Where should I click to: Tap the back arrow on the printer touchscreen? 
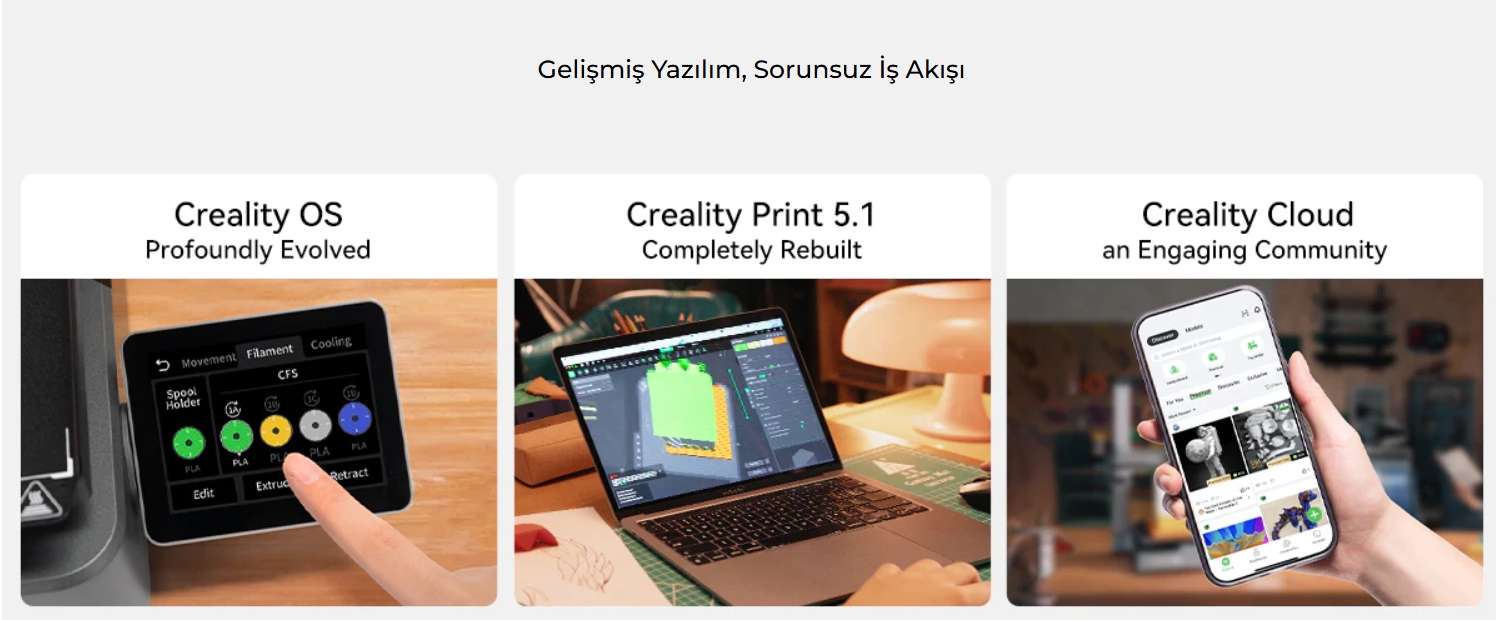click(x=164, y=363)
